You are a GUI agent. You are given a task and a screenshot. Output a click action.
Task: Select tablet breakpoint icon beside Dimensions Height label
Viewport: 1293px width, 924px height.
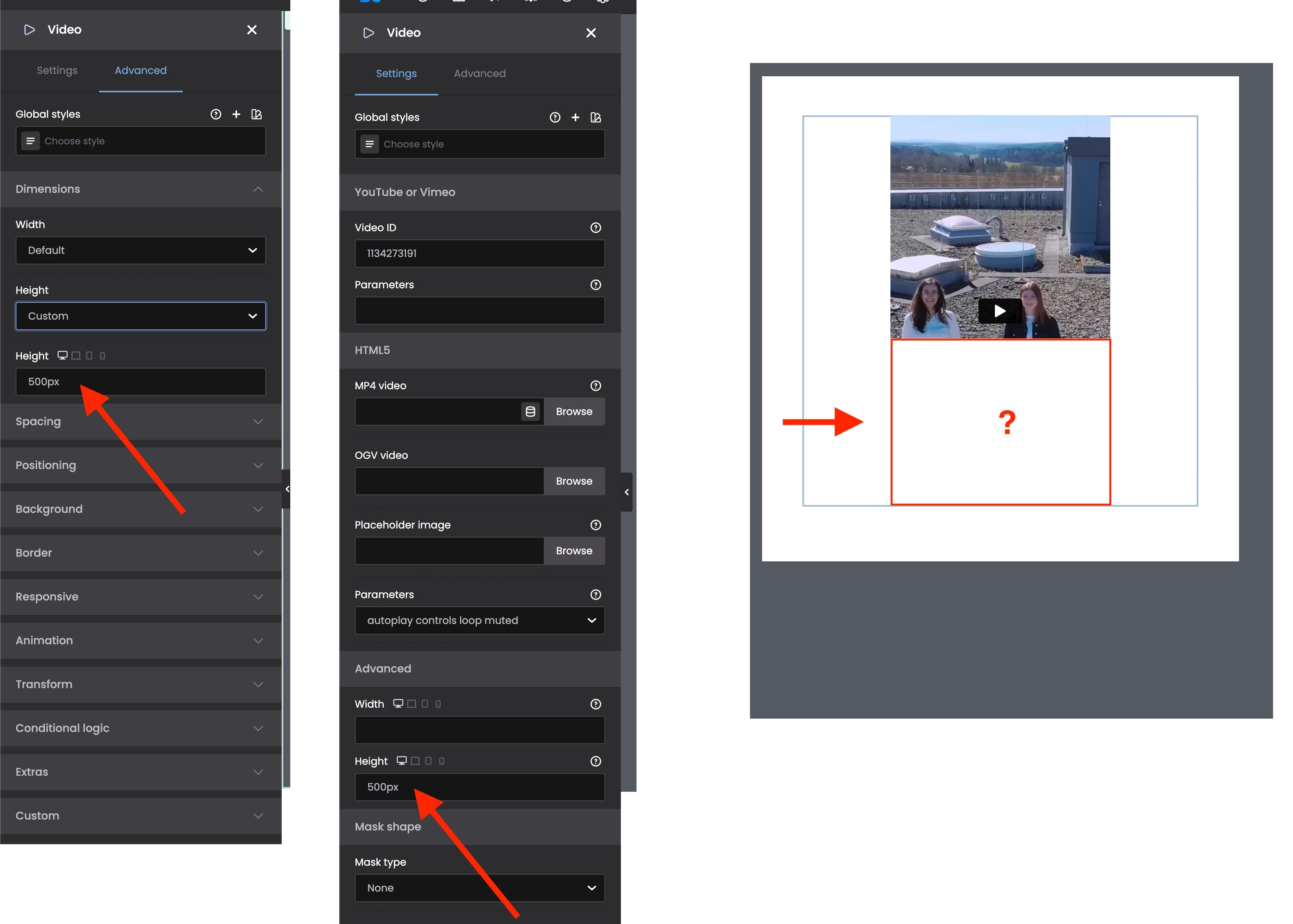click(89, 356)
